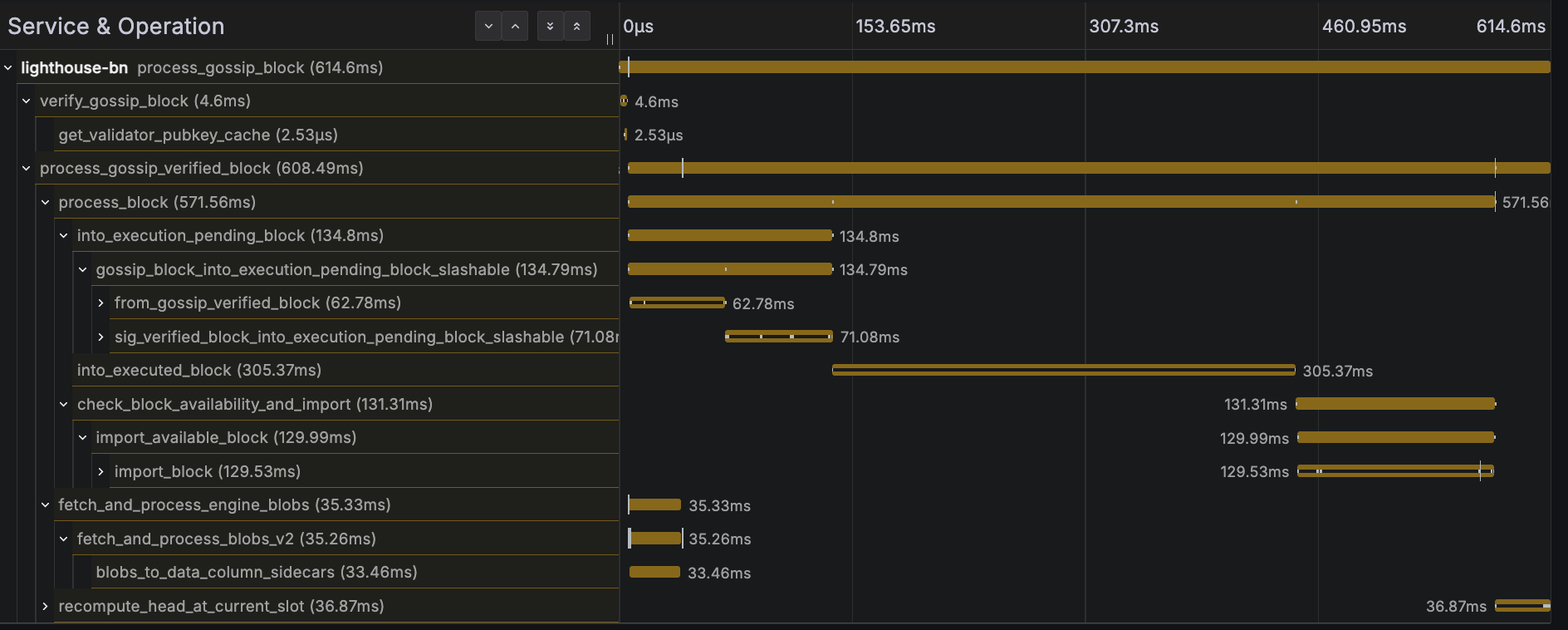Screen dimensions: 1568x630
Task: Collapse the verify_gossip_block span chevron
Action: coord(27,101)
